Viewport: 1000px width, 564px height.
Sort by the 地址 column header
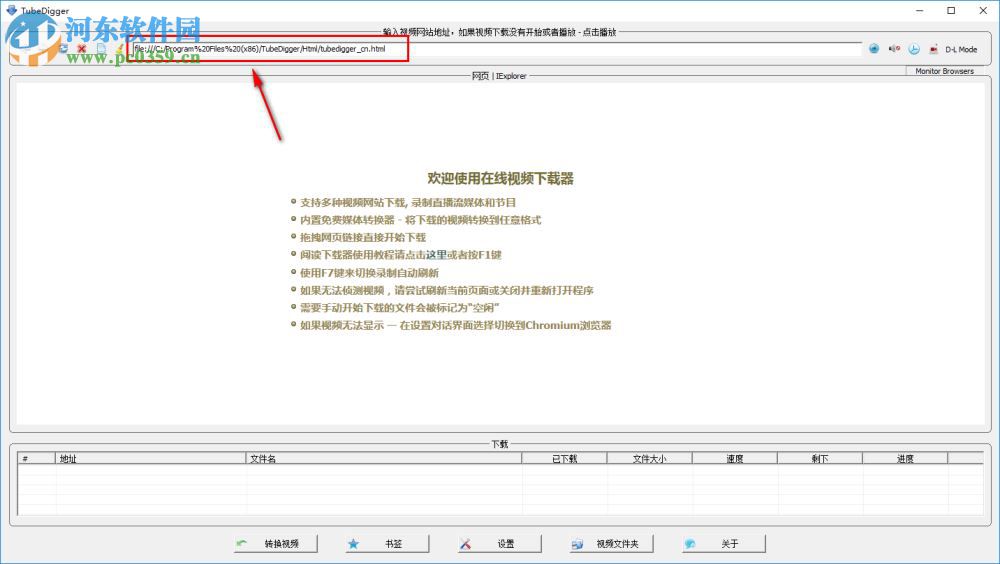(x=151, y=458)
